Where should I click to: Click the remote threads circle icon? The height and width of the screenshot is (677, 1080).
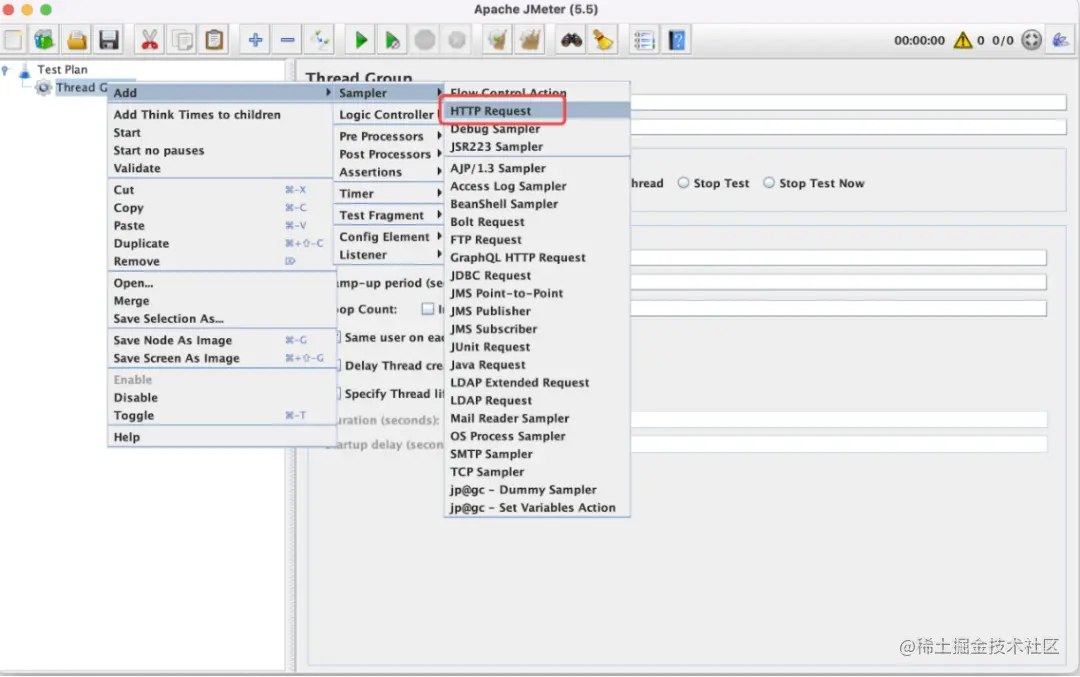tap(1031, 40)
